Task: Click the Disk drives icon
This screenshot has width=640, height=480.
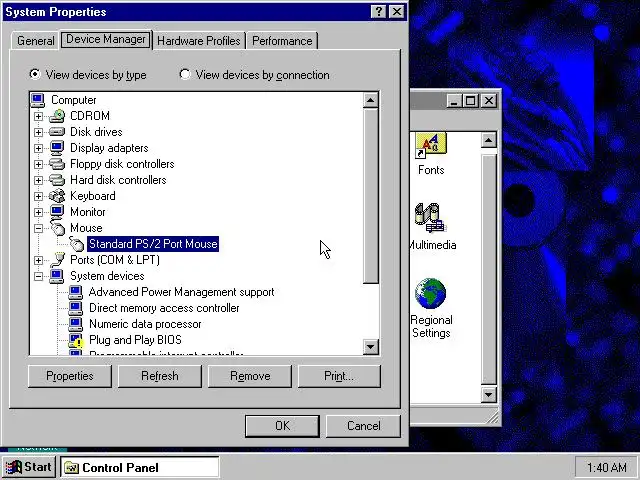Action: click(57, 132)
